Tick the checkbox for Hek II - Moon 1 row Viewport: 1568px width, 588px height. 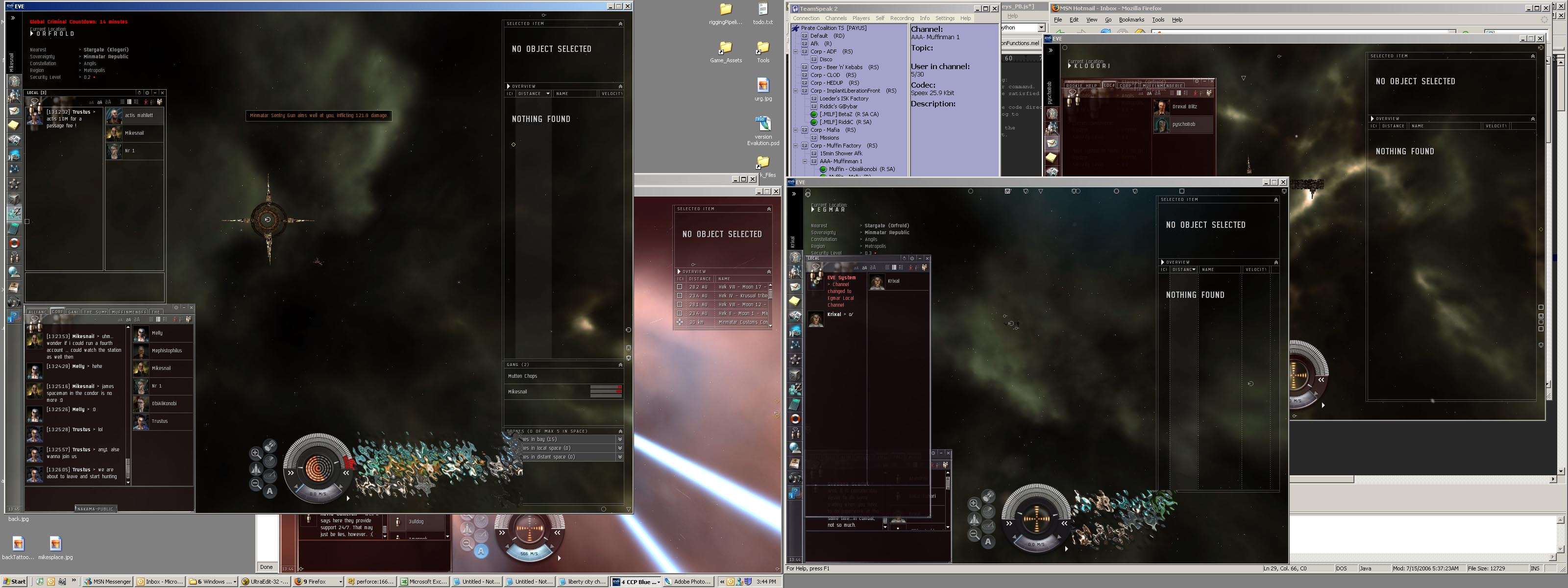(680, 314)
